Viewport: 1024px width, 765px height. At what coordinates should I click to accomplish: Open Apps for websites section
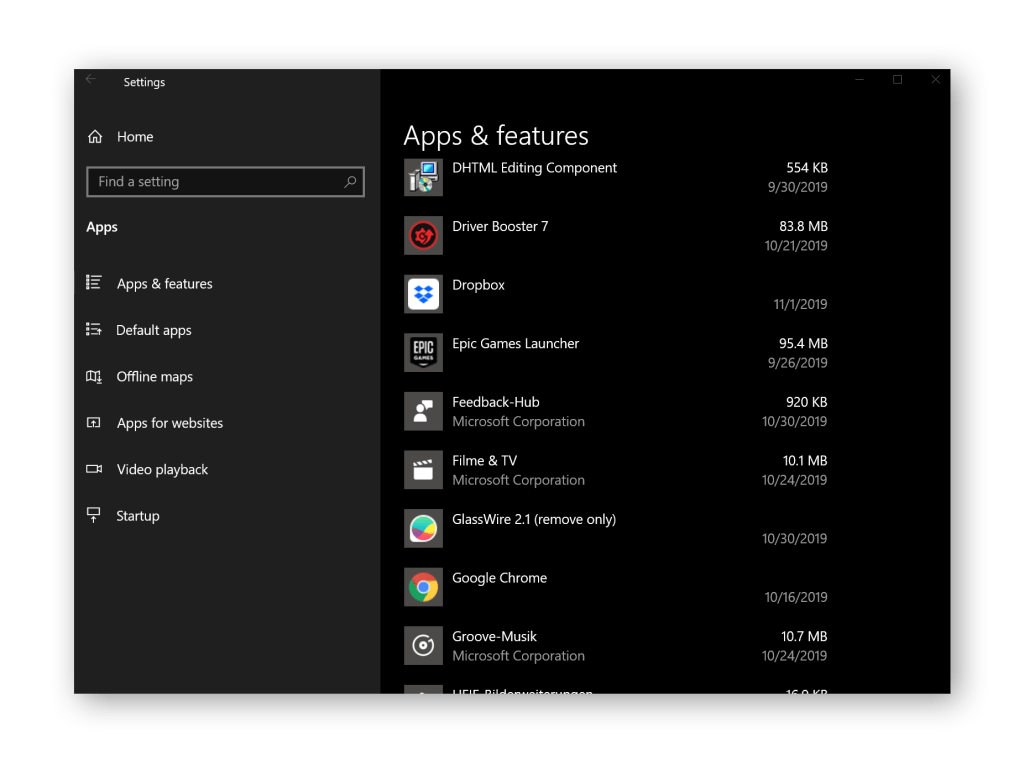tap(169, 423)
